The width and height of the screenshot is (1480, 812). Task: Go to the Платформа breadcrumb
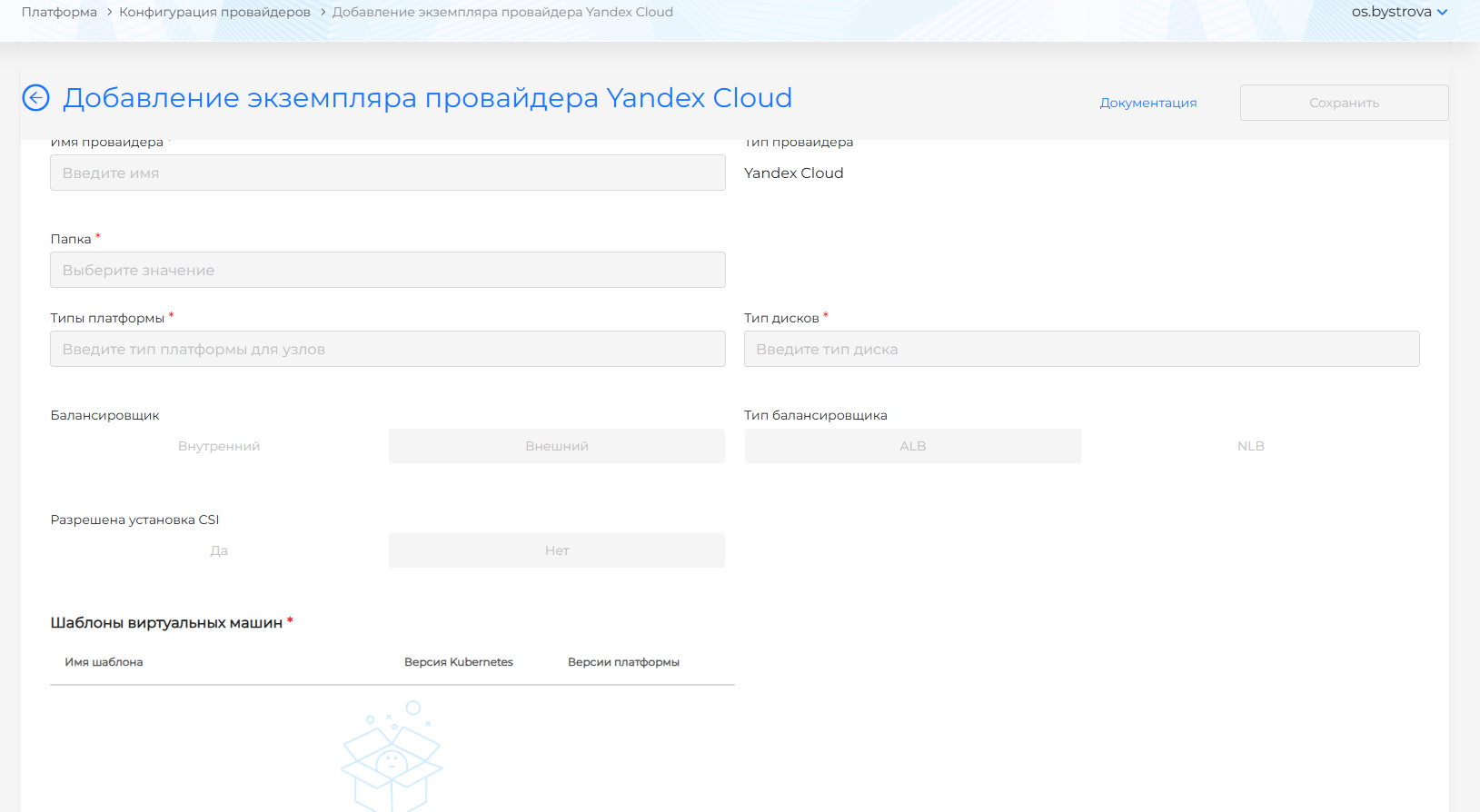[59, 12]
